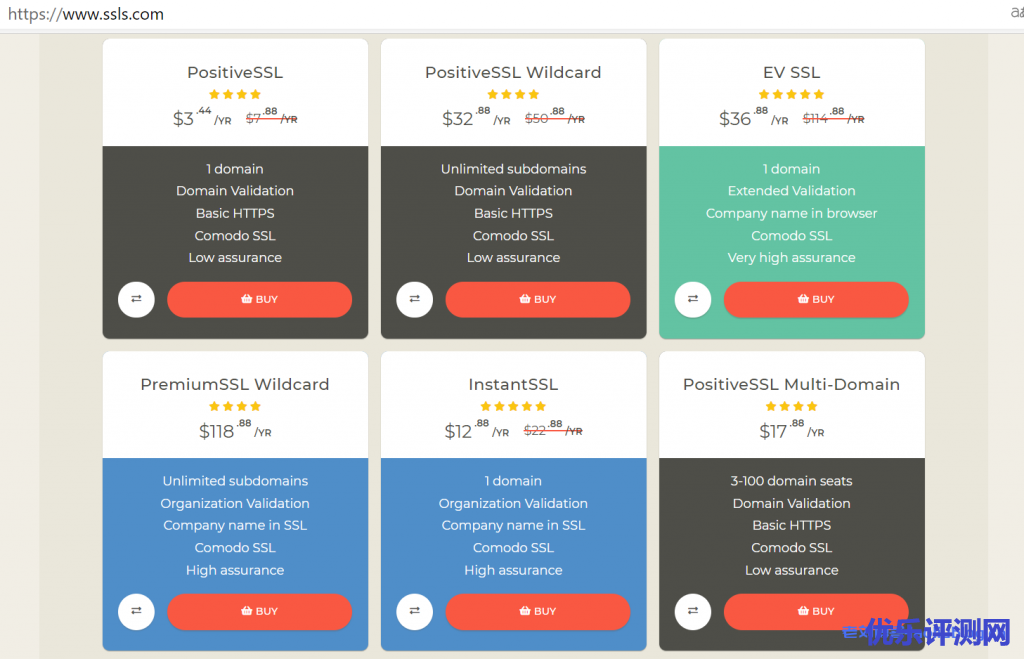Click the compare icon for PositiveSSL
The height and width of the screenshot is (659, 1024).
[136, 299]
